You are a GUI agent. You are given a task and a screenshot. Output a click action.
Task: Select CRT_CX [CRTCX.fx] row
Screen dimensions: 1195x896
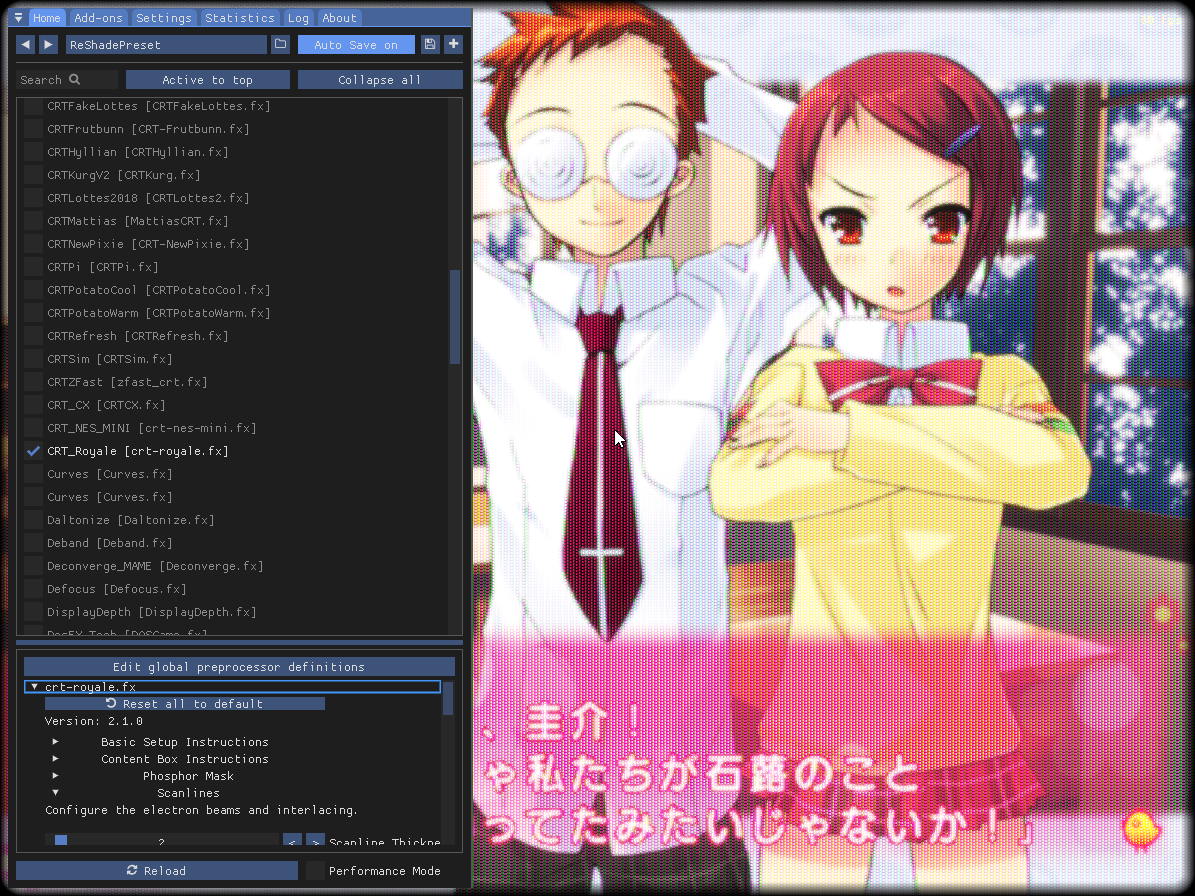tap(106, 405)
